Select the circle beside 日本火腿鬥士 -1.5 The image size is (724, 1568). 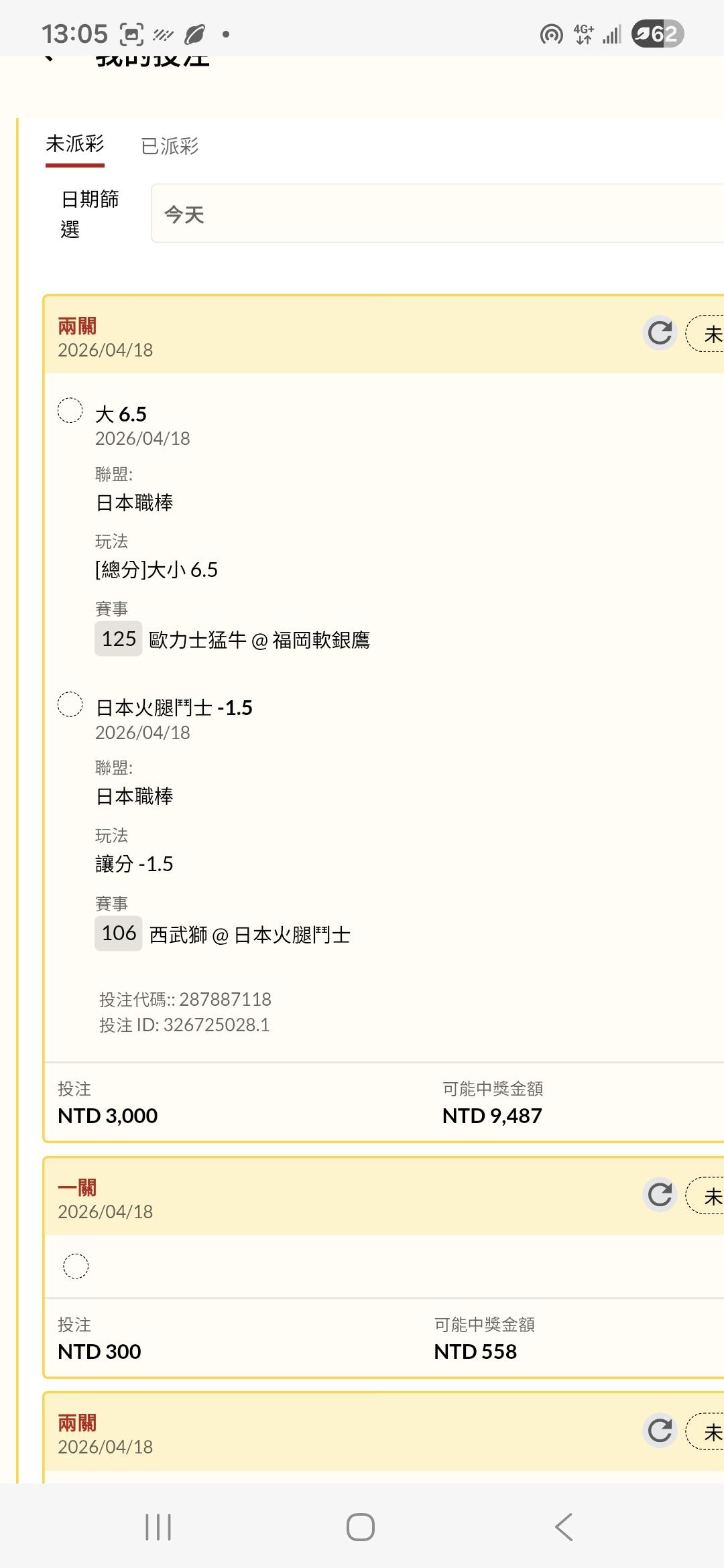tap(70, 704)
